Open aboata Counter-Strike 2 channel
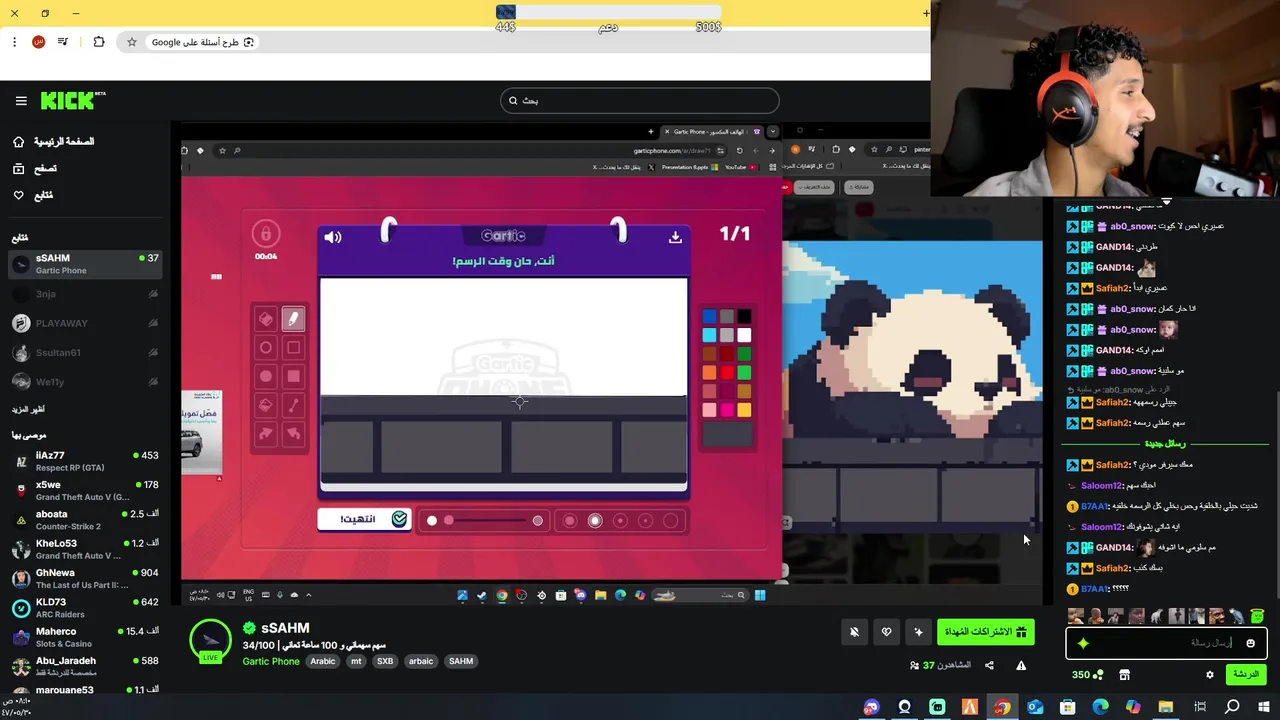Screen dimensions: 1280x720 pos(85,520)
